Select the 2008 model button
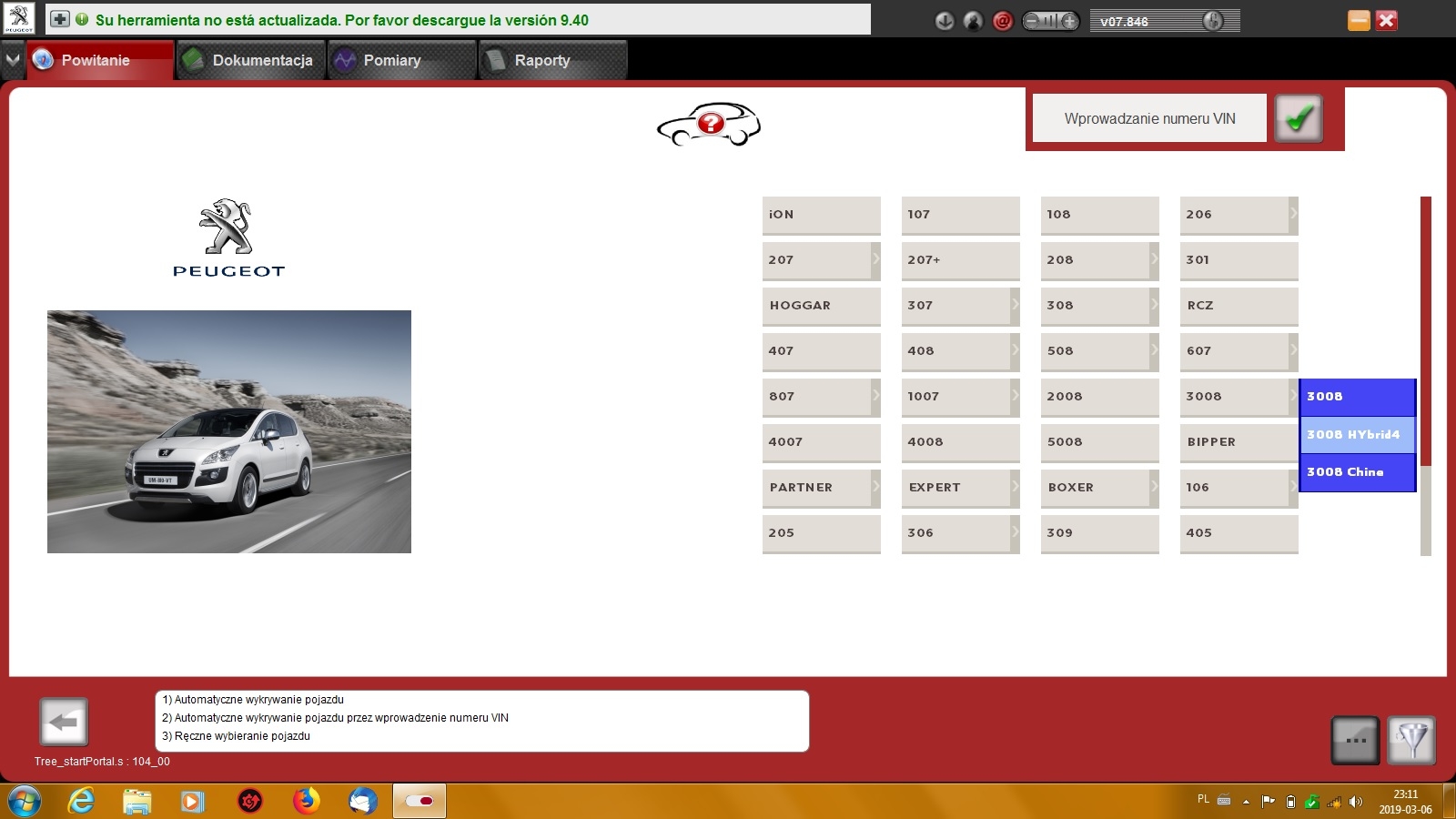 click(x=1100, y=397)
